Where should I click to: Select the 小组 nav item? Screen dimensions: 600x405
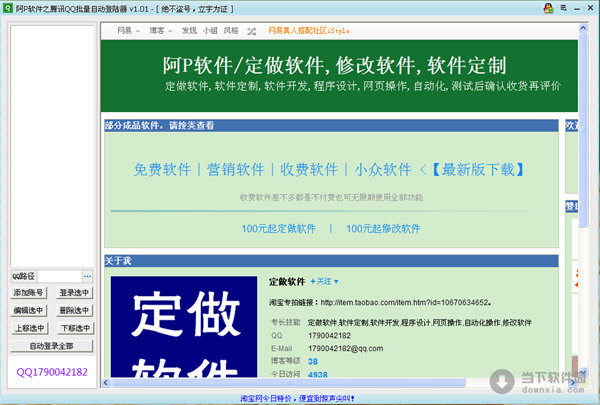point(210,31)
